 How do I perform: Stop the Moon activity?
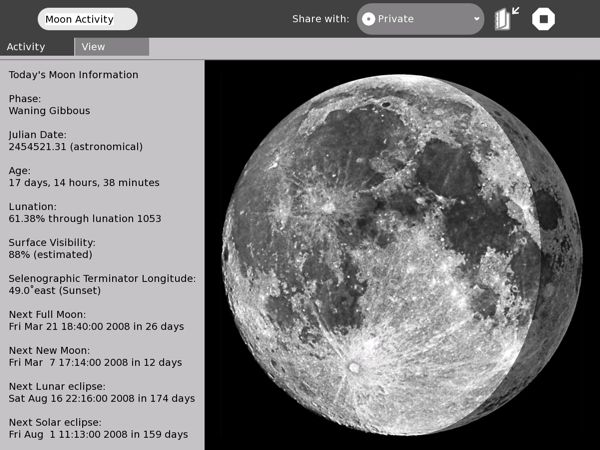coord(543,18)
